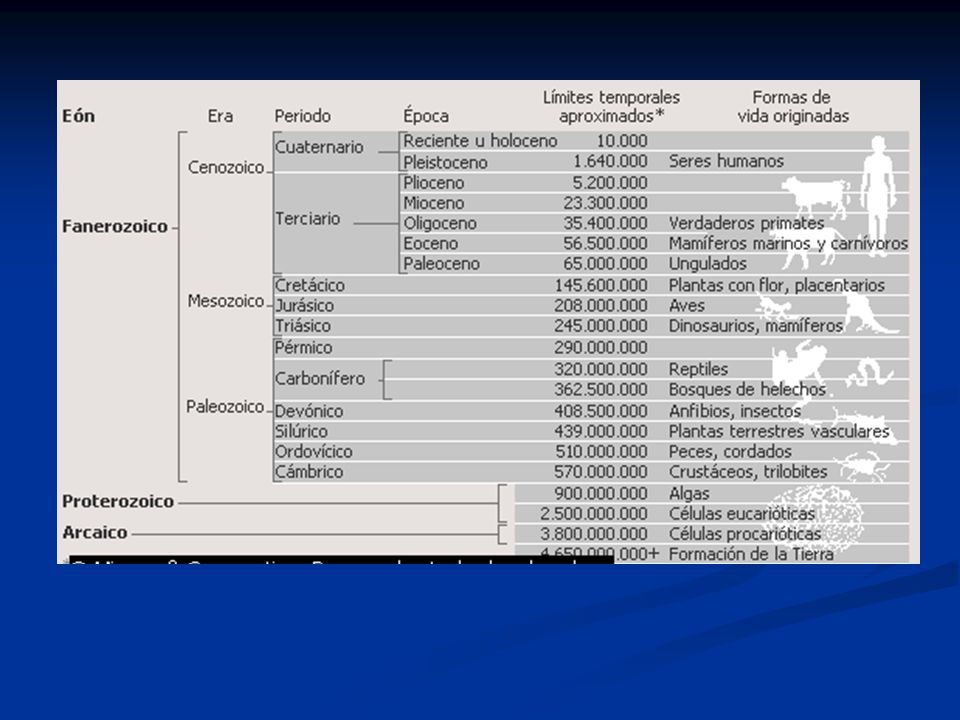Select the value "900.000.000"
Viewport: 960px width, 720px height.
pos(601,493)
